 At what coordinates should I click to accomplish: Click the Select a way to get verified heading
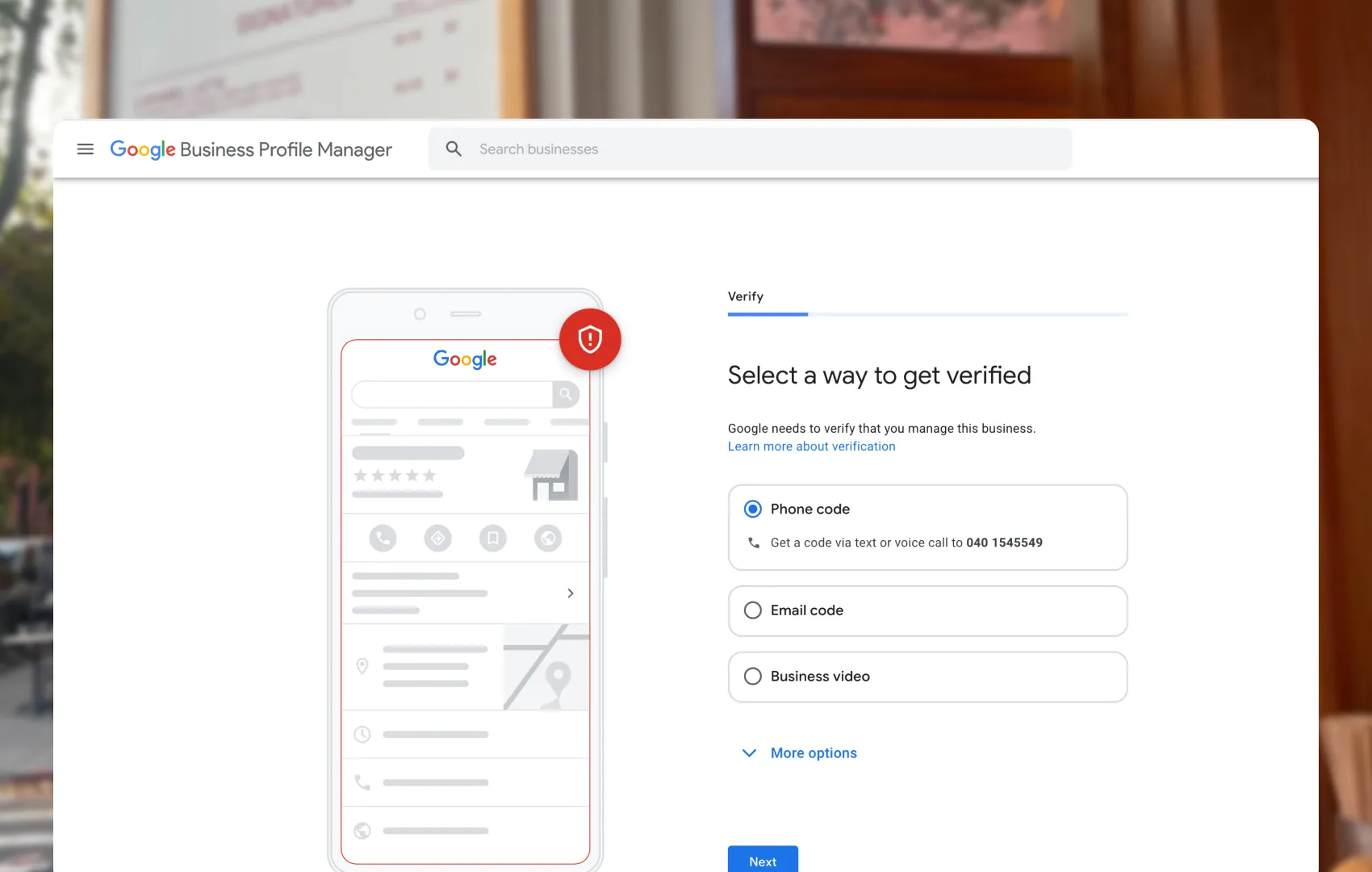[879, 375]
